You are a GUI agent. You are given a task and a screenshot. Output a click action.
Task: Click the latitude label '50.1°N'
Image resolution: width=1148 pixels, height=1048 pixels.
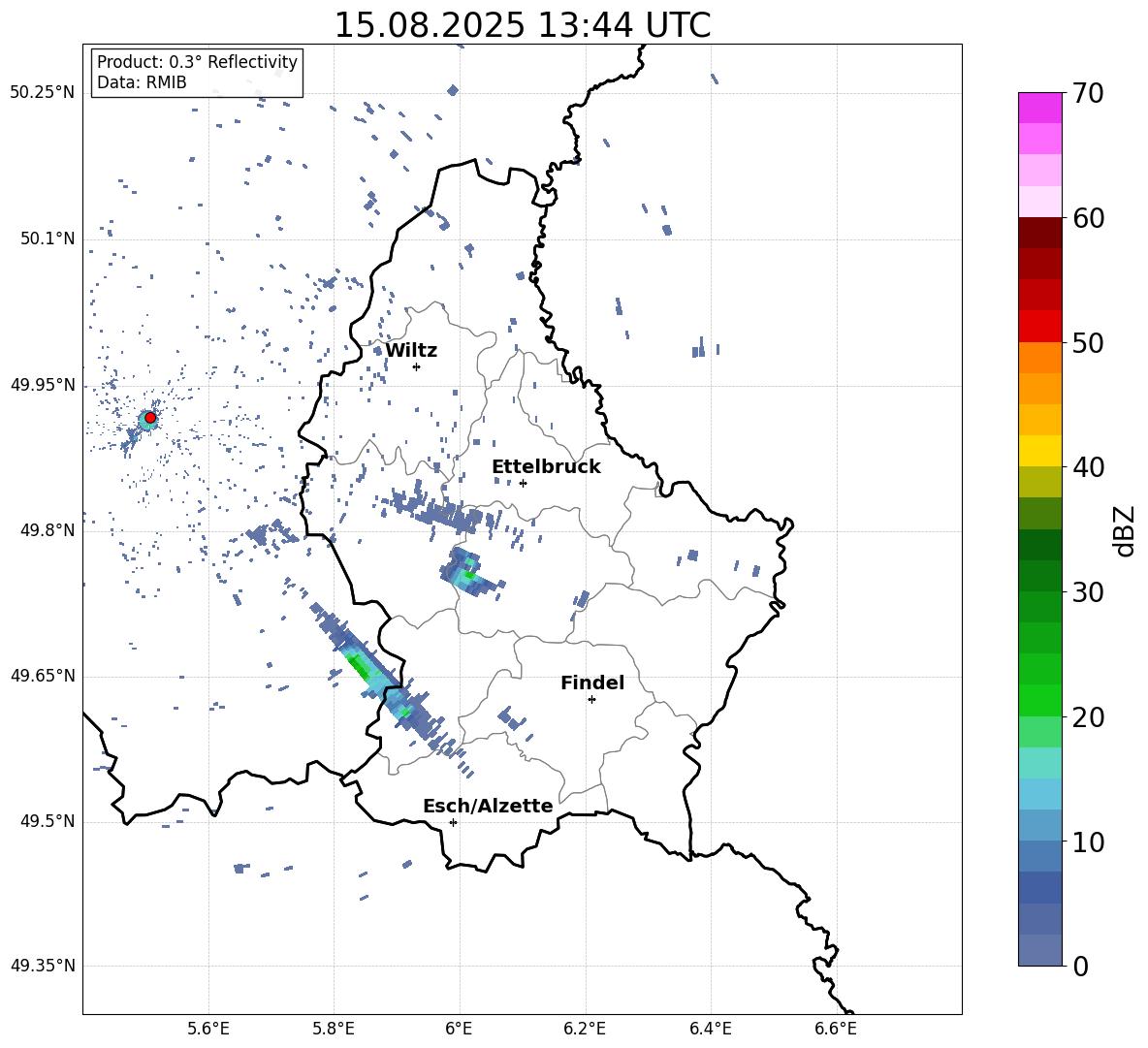point(48,238)
